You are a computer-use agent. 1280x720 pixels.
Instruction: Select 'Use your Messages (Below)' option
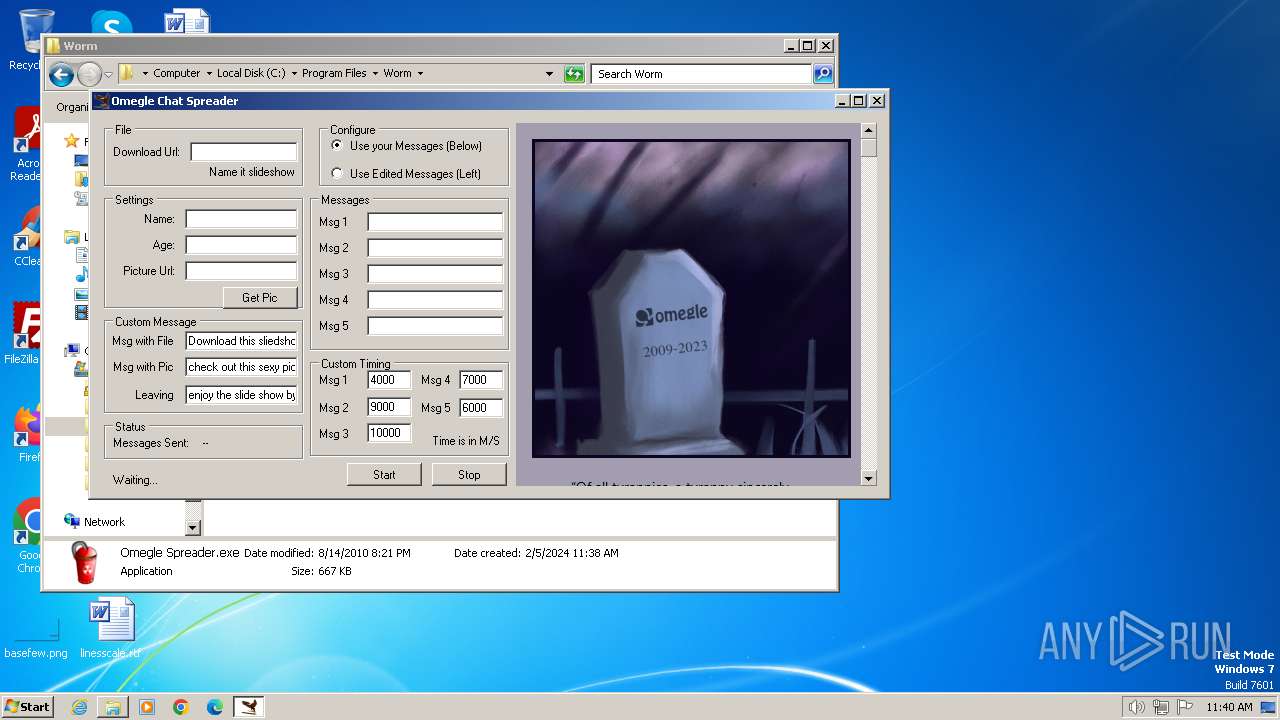click(x=337, y=146)
